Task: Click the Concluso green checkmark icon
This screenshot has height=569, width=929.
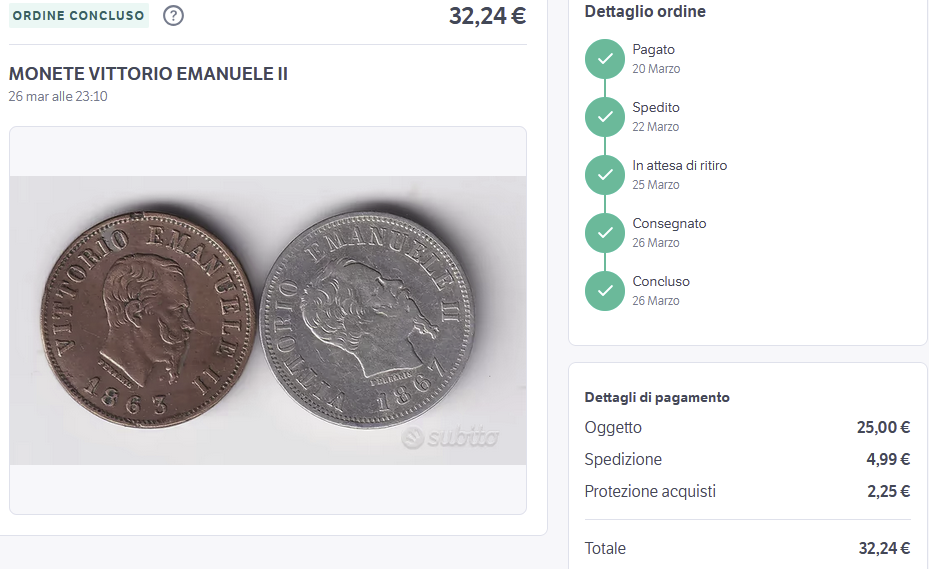Action: [605, 291]
